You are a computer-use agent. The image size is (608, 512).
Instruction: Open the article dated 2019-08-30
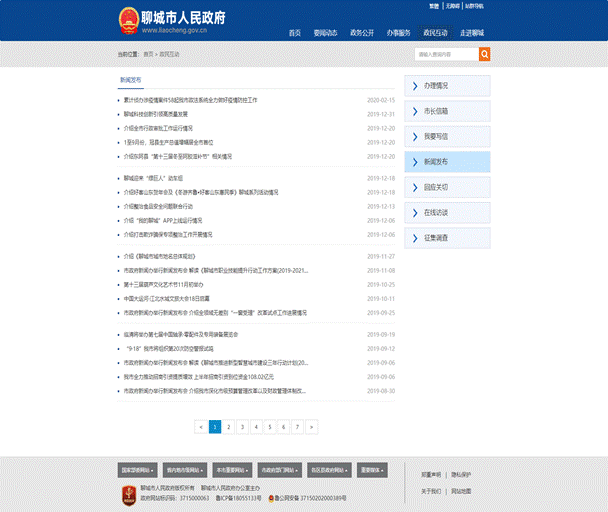click(215, 391)
